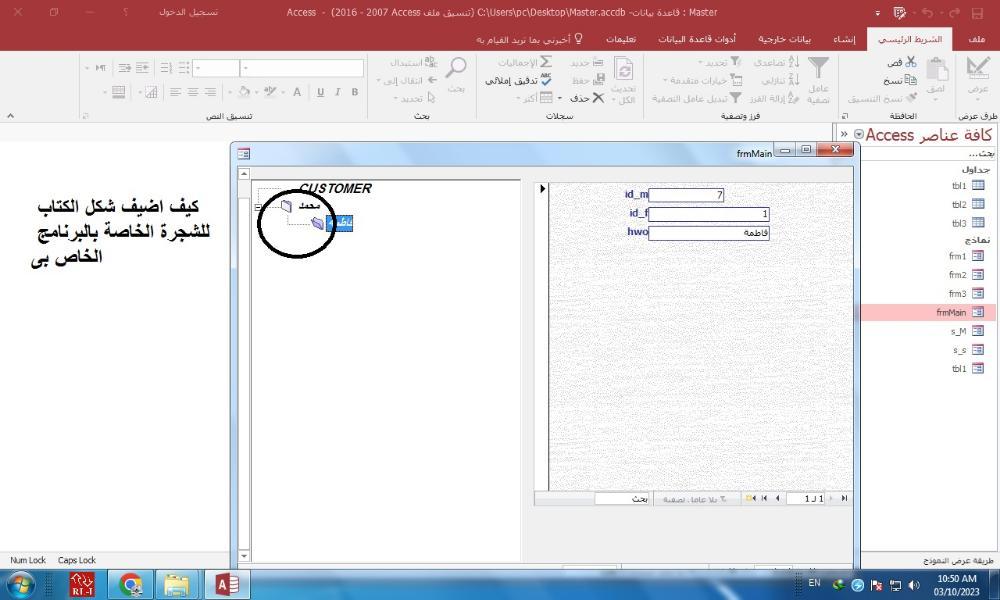
Task: Click scroll-up arrow of frmMain window
Action: (244, 173)
